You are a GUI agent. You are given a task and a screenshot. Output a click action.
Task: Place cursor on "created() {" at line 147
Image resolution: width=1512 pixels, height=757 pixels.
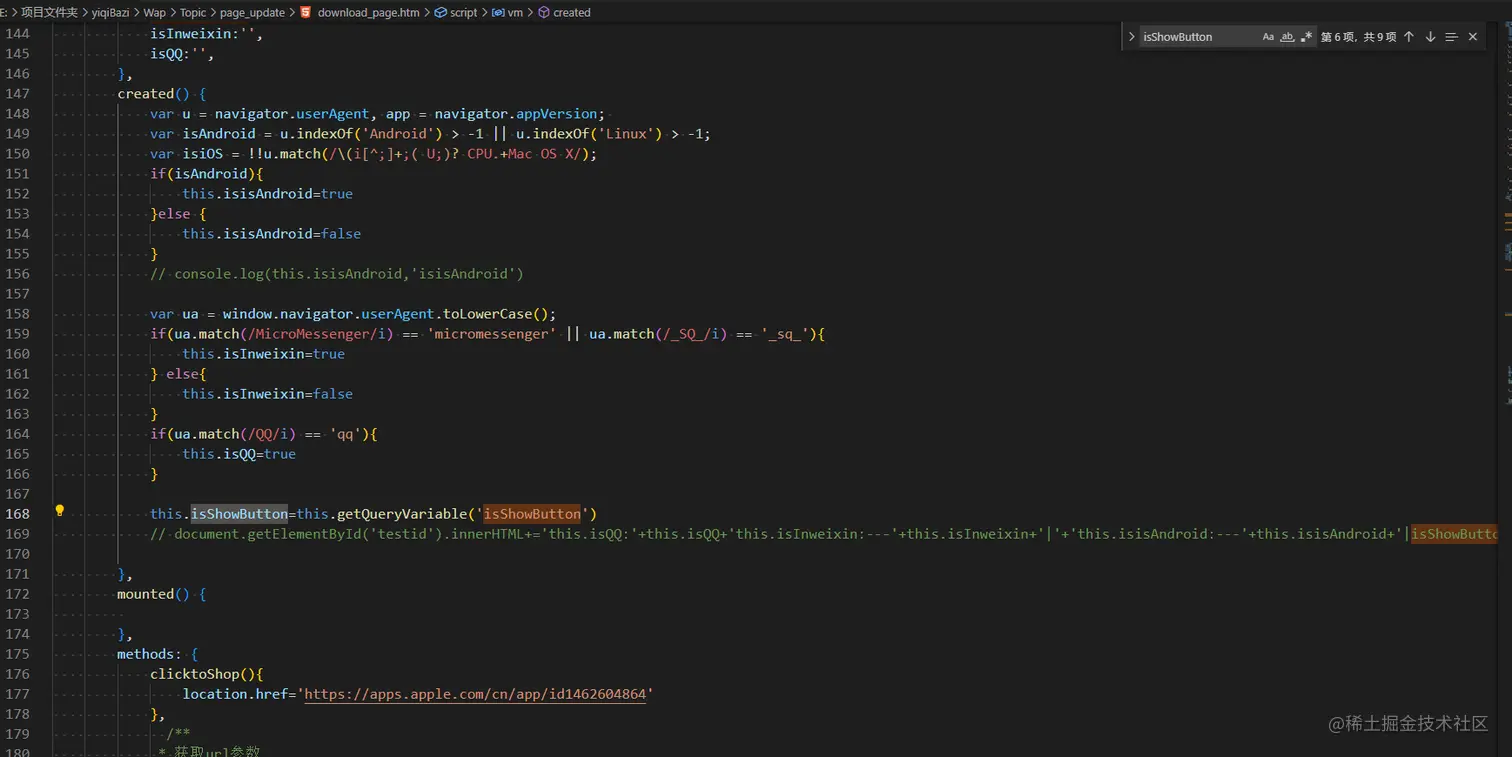(162, 94)
